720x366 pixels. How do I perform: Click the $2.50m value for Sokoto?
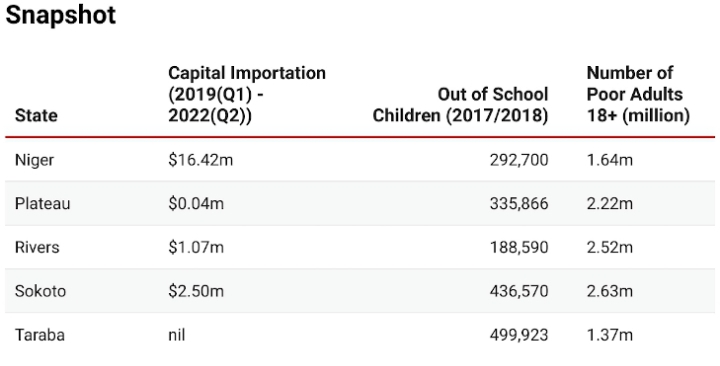click(x=196, y=291)
